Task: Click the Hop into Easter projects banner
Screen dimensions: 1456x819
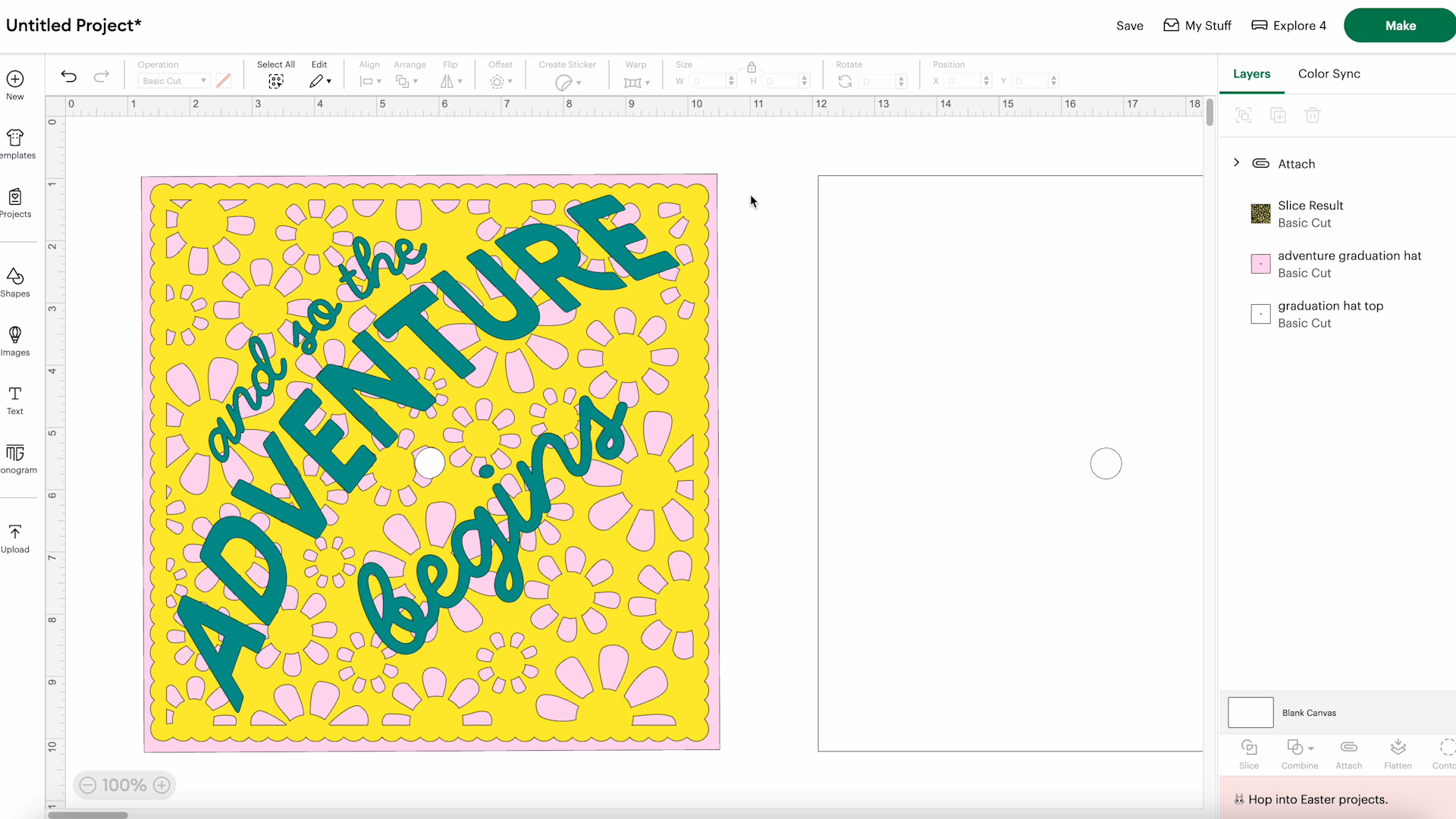Action: click(1338, 799)
